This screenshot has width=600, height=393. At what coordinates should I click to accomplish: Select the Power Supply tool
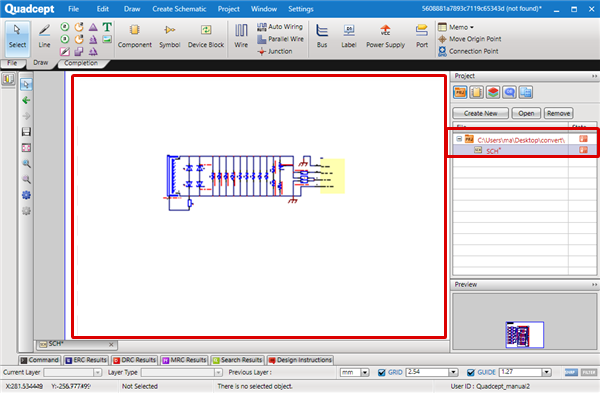point(385,37)
